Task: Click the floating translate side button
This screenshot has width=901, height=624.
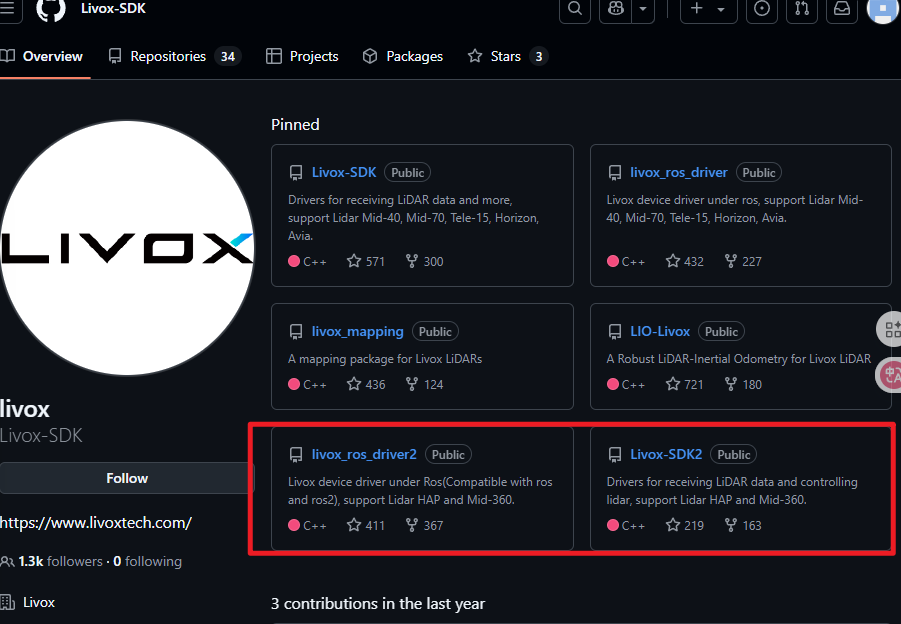Action: [890, 375]
